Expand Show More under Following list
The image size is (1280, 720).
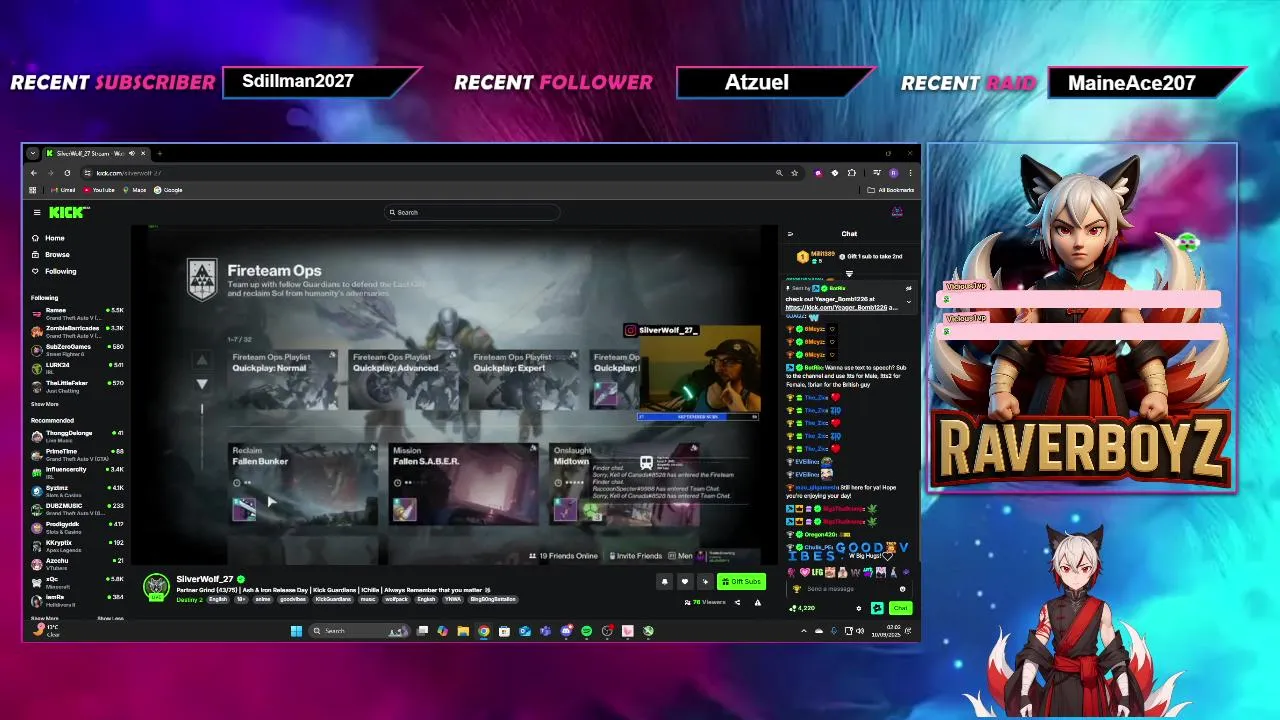coord(44,404)
